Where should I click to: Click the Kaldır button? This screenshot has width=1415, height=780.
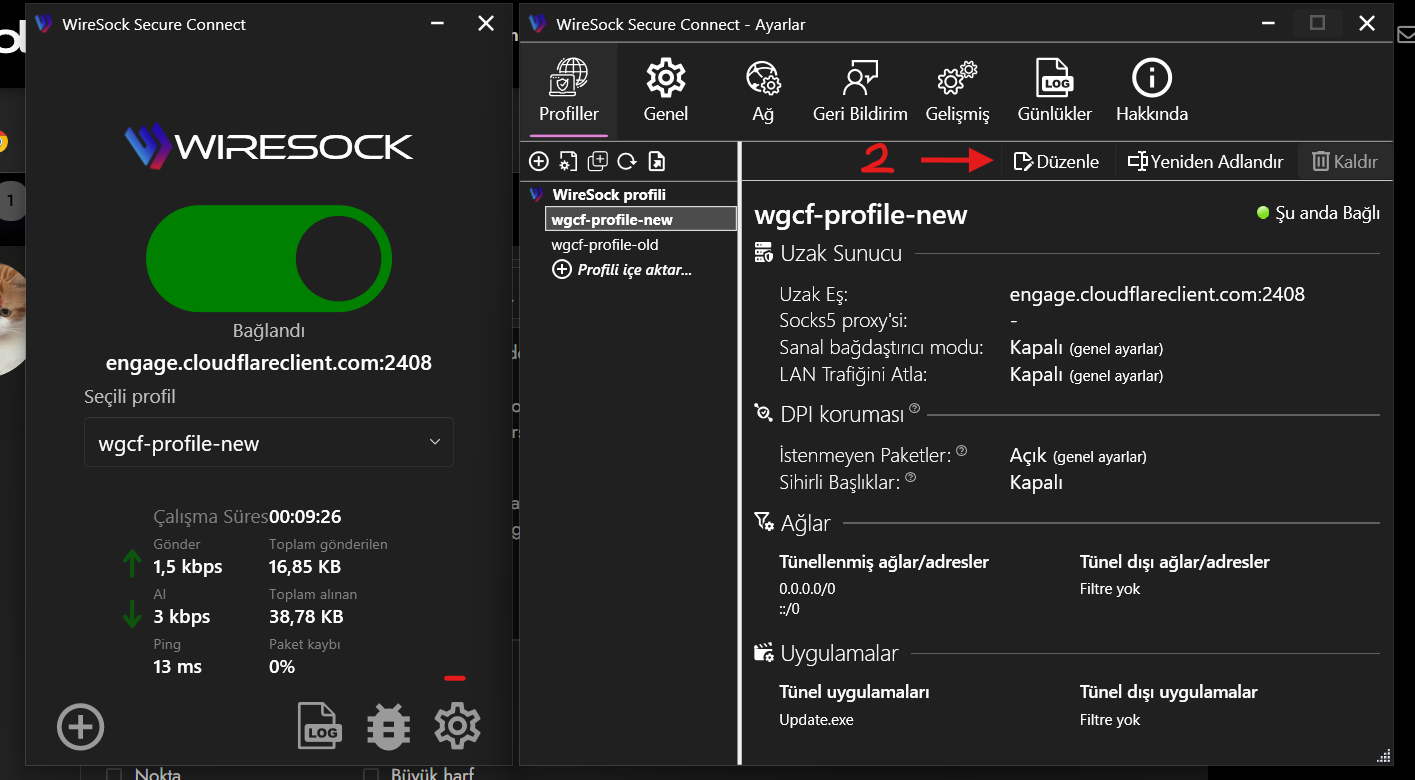[x=1345, y=161]
